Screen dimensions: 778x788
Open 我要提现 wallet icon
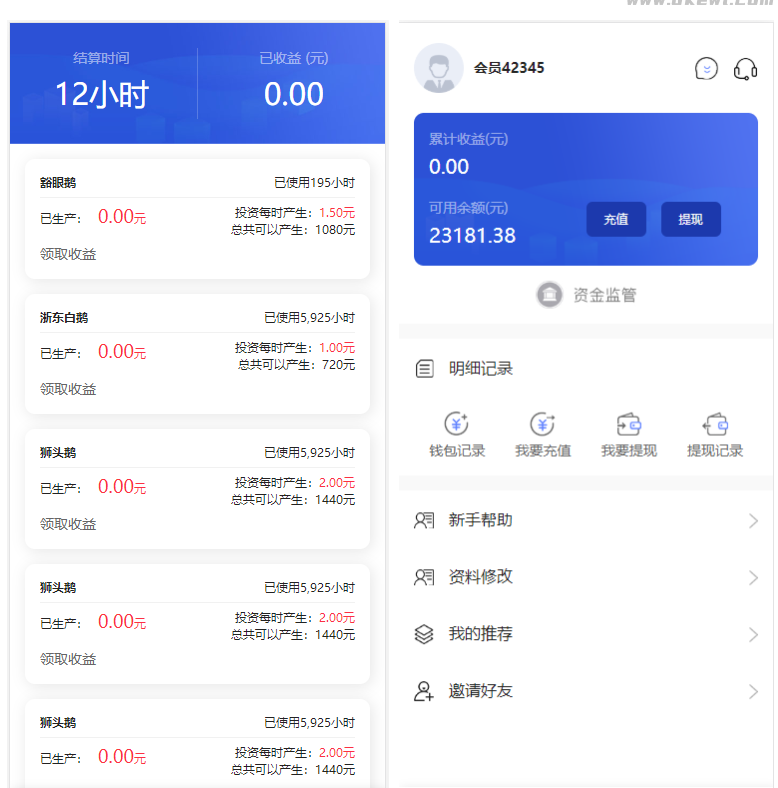click(x=629, y=424)
